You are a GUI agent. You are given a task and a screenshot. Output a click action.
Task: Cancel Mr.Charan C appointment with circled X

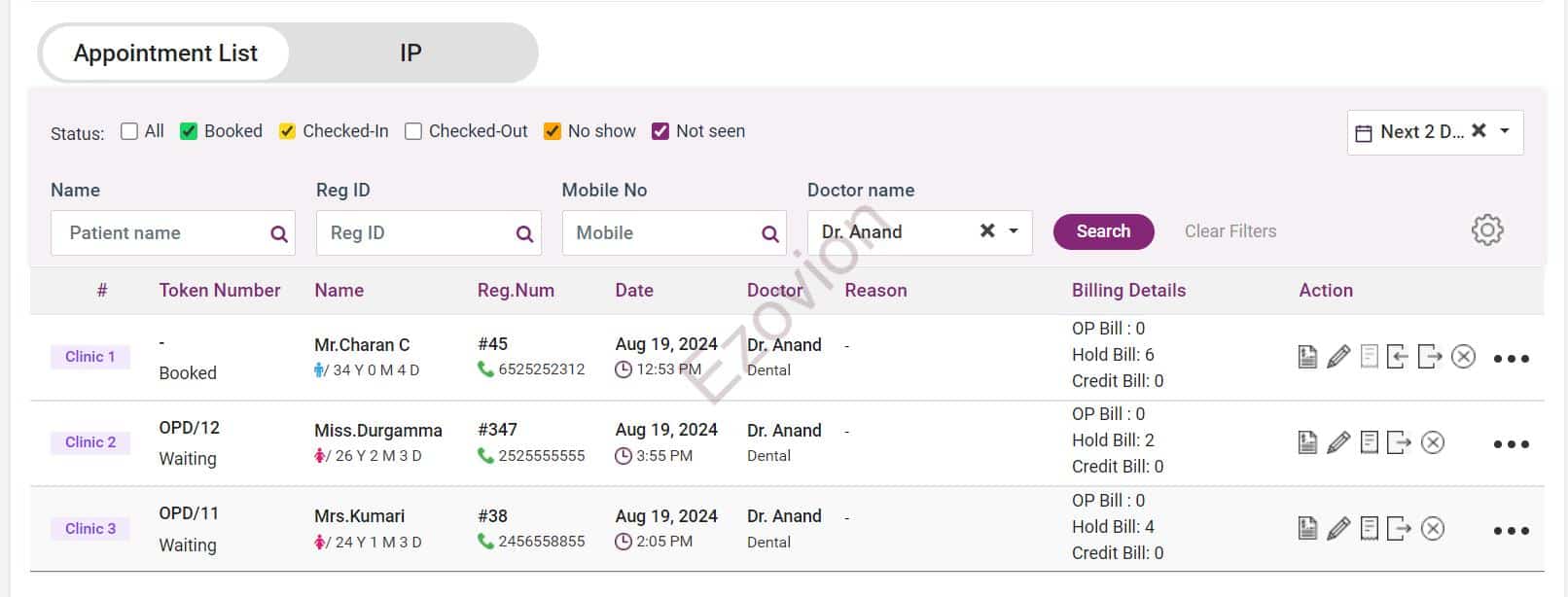[x=1463, y=357]
